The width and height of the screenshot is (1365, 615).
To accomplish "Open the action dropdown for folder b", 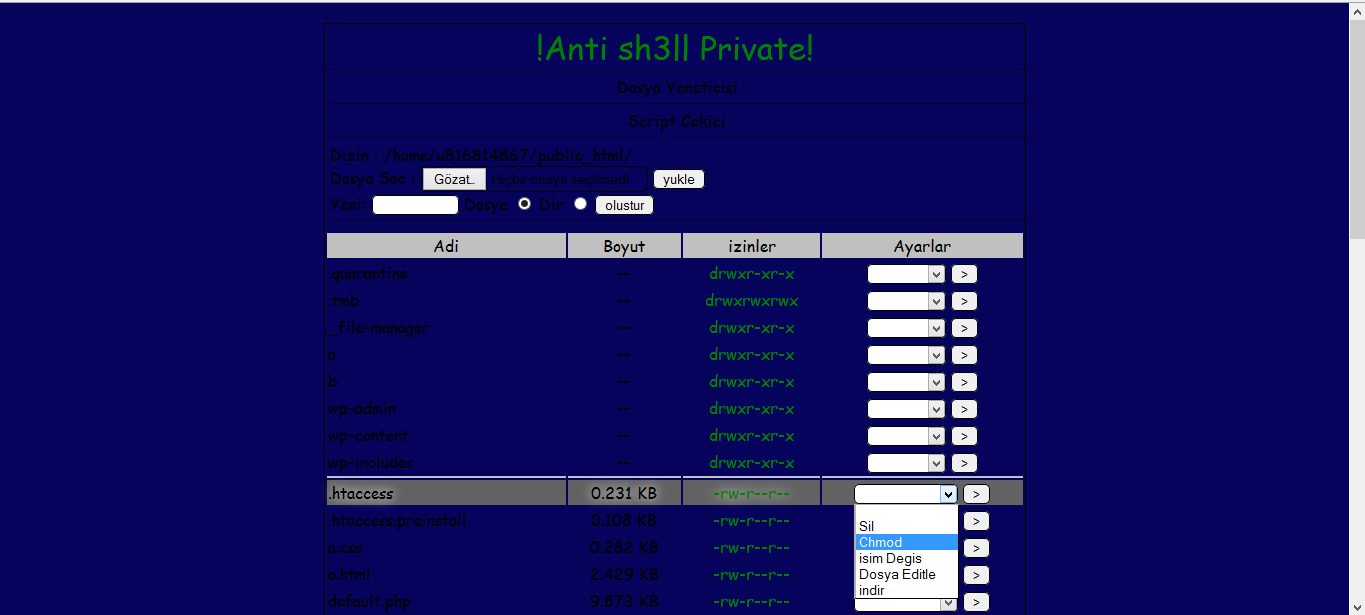I will [x=906, y=382].
